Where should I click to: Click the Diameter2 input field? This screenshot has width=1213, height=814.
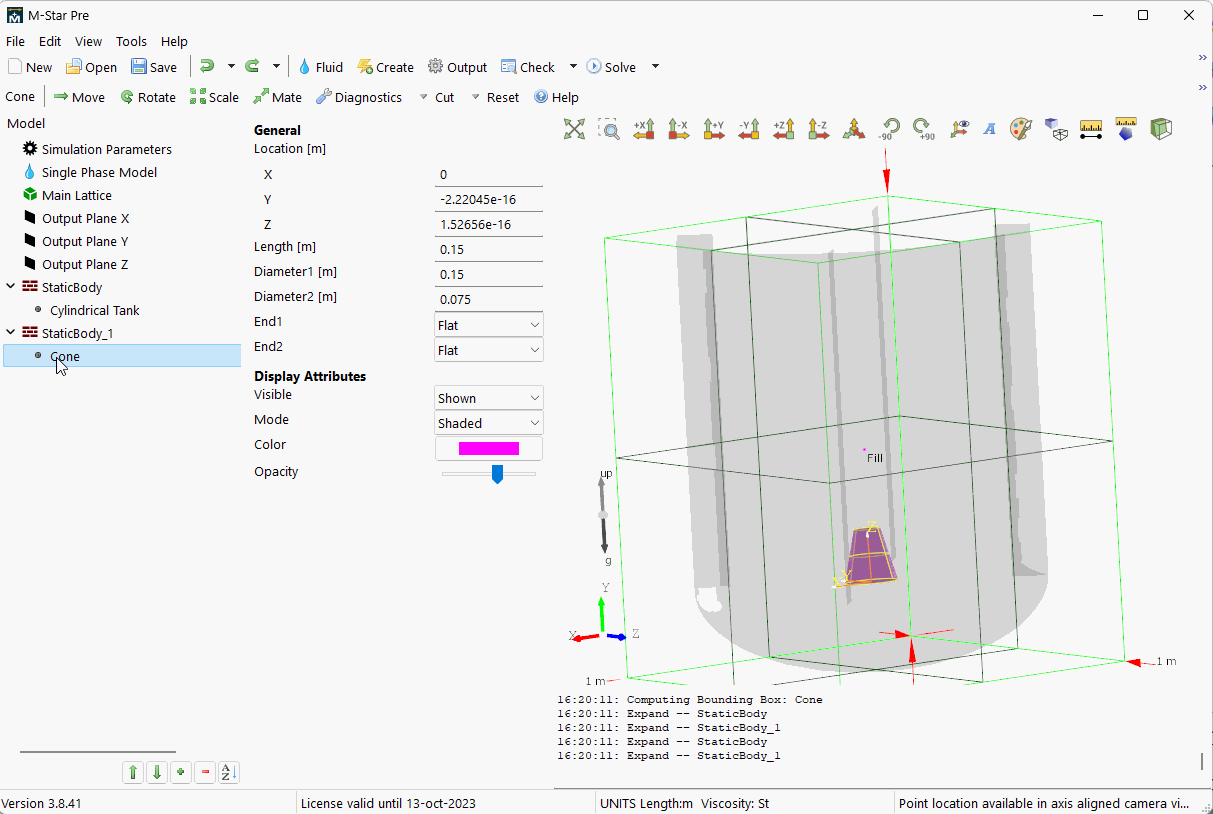tap(489, 299)
